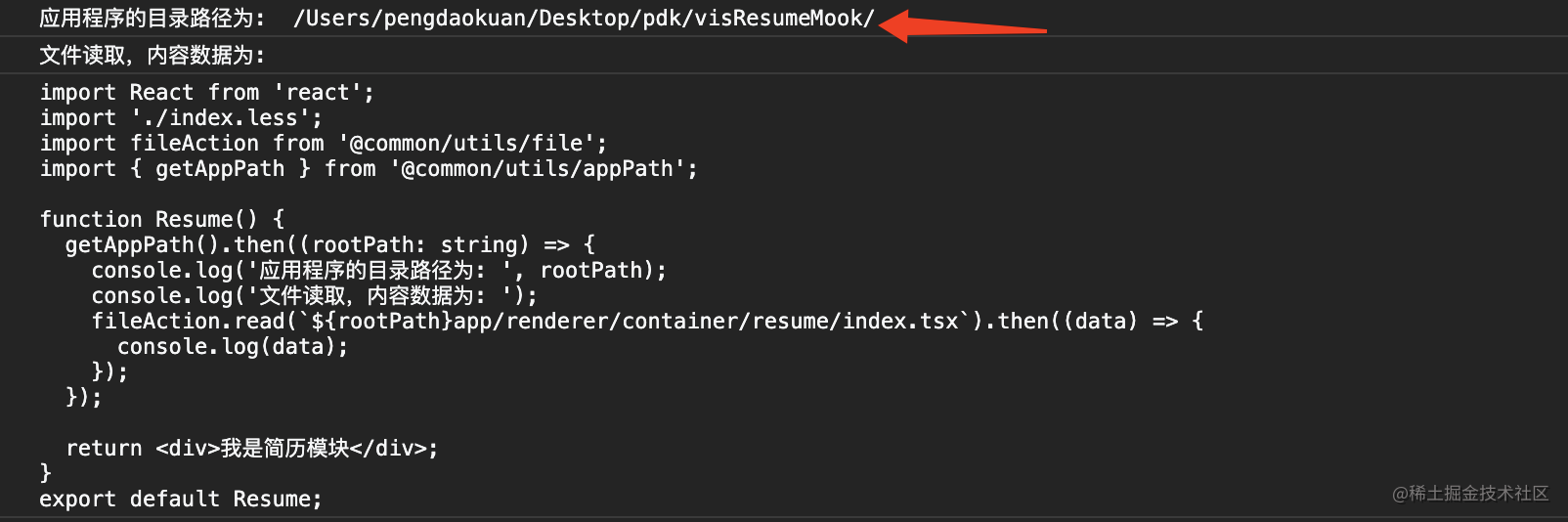Image resolution: width=1568 pixels, height=522 pixels.
Task: Click the '应用程序的目录路径为:' log label
Action: point(152,19)
